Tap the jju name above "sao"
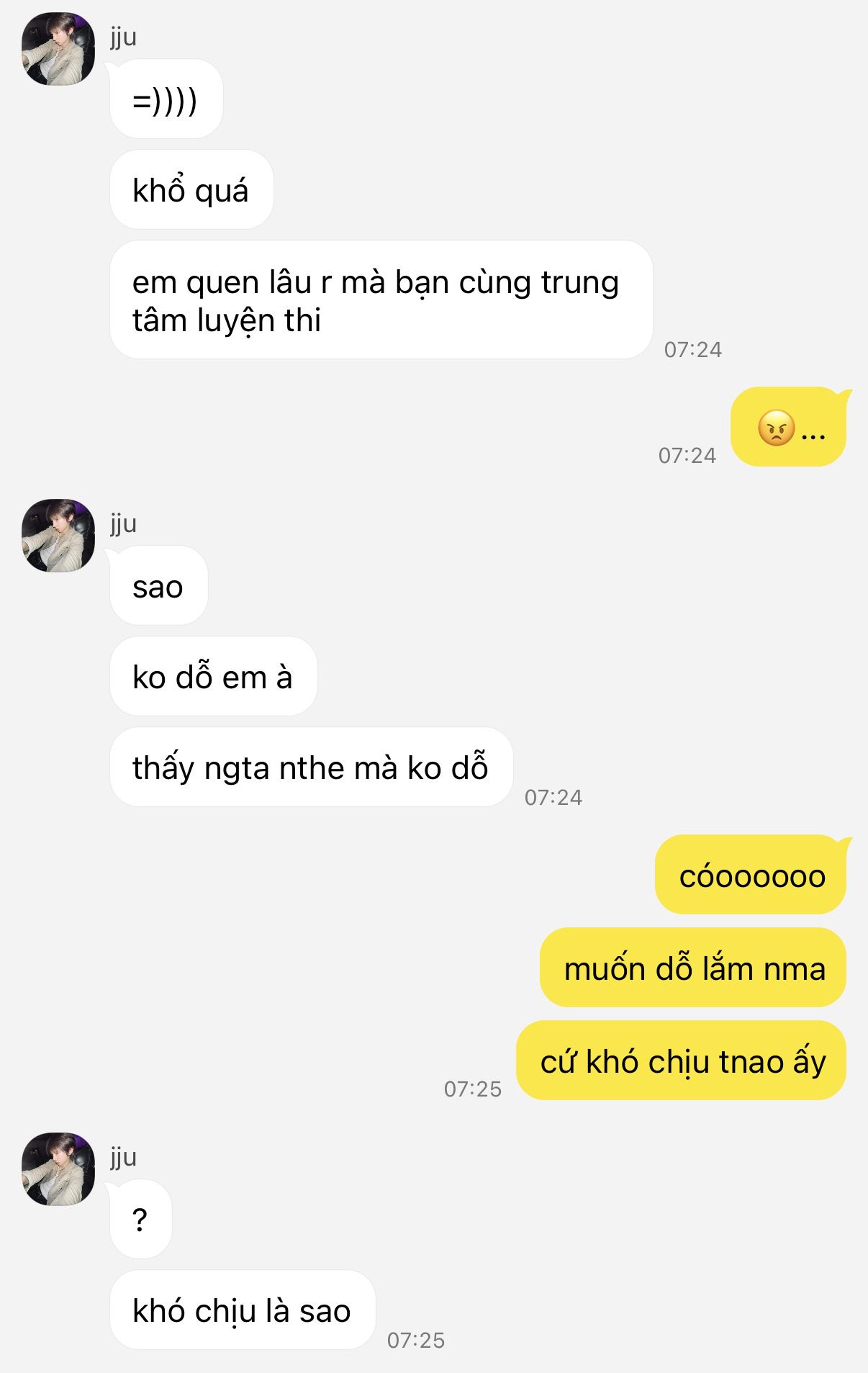This screenshot has width=868, height=1373. click(123, 523)
